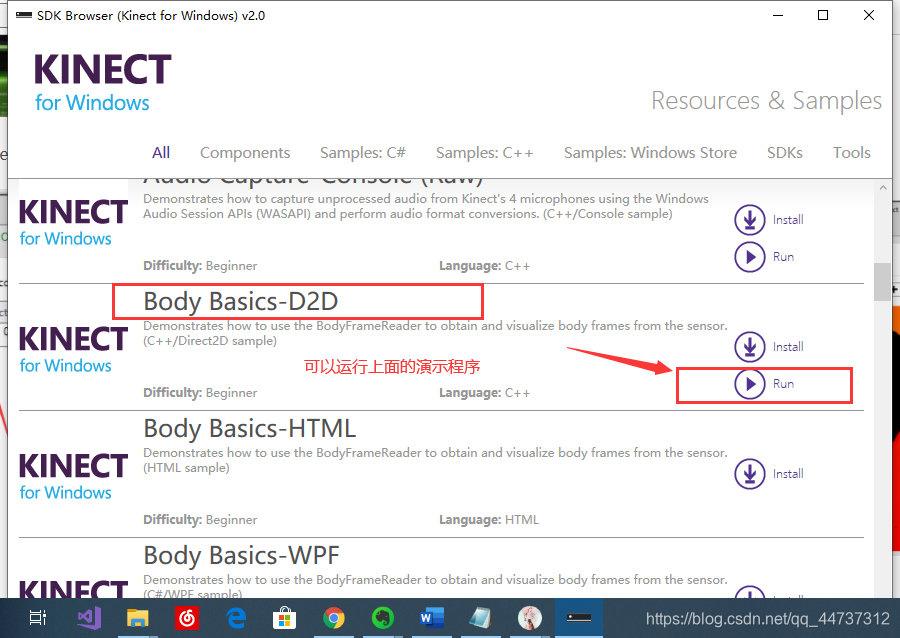Open the Samples: Windows Store tab

(x=650, y=152)
